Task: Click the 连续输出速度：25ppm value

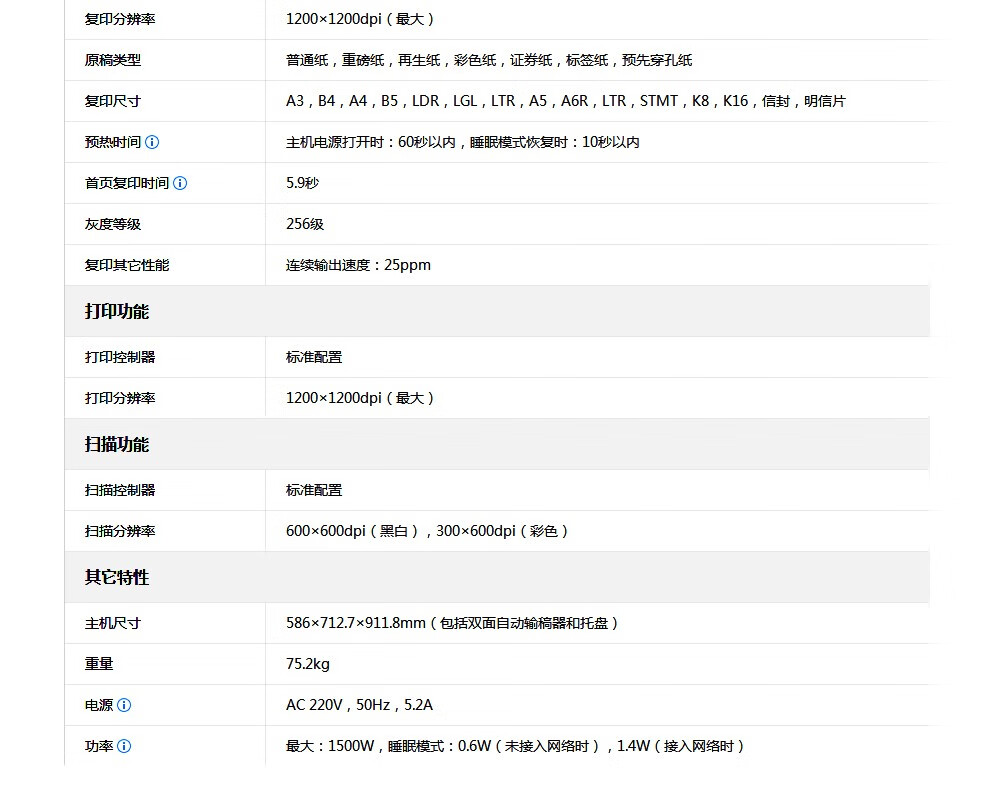Action: pos(358,265)
